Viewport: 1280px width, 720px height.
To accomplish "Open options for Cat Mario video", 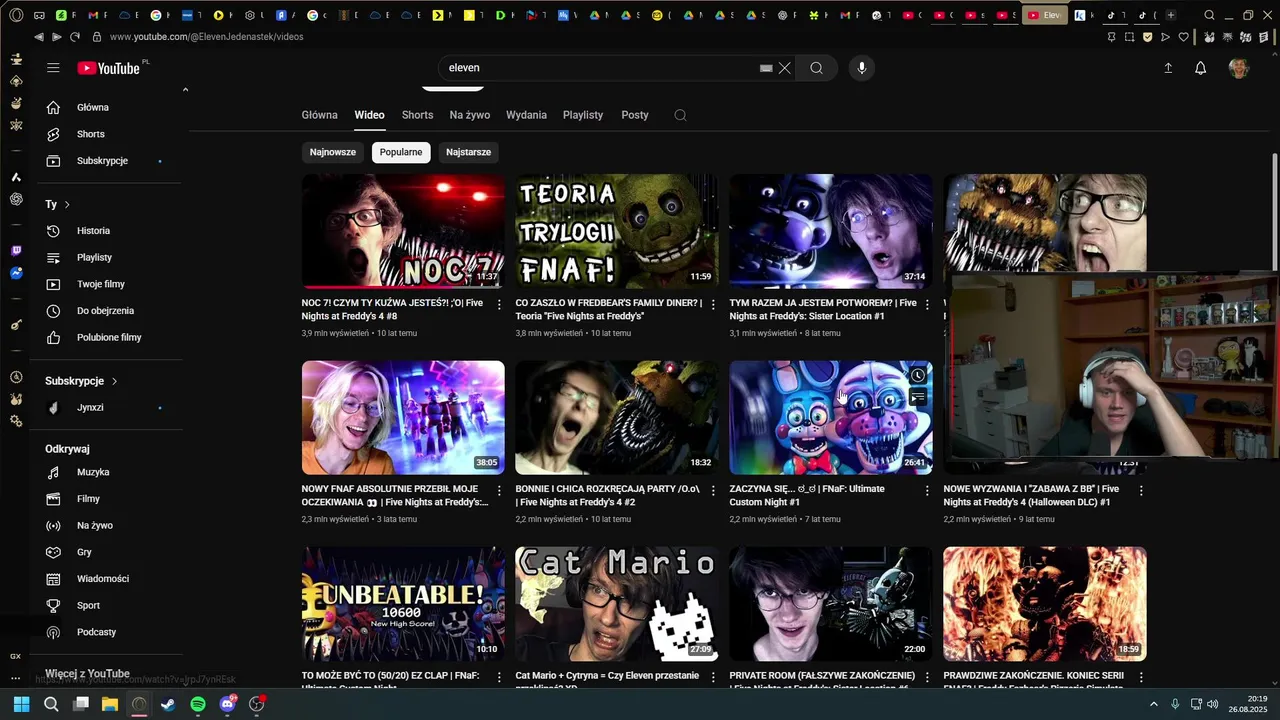I will pos(713,677).
